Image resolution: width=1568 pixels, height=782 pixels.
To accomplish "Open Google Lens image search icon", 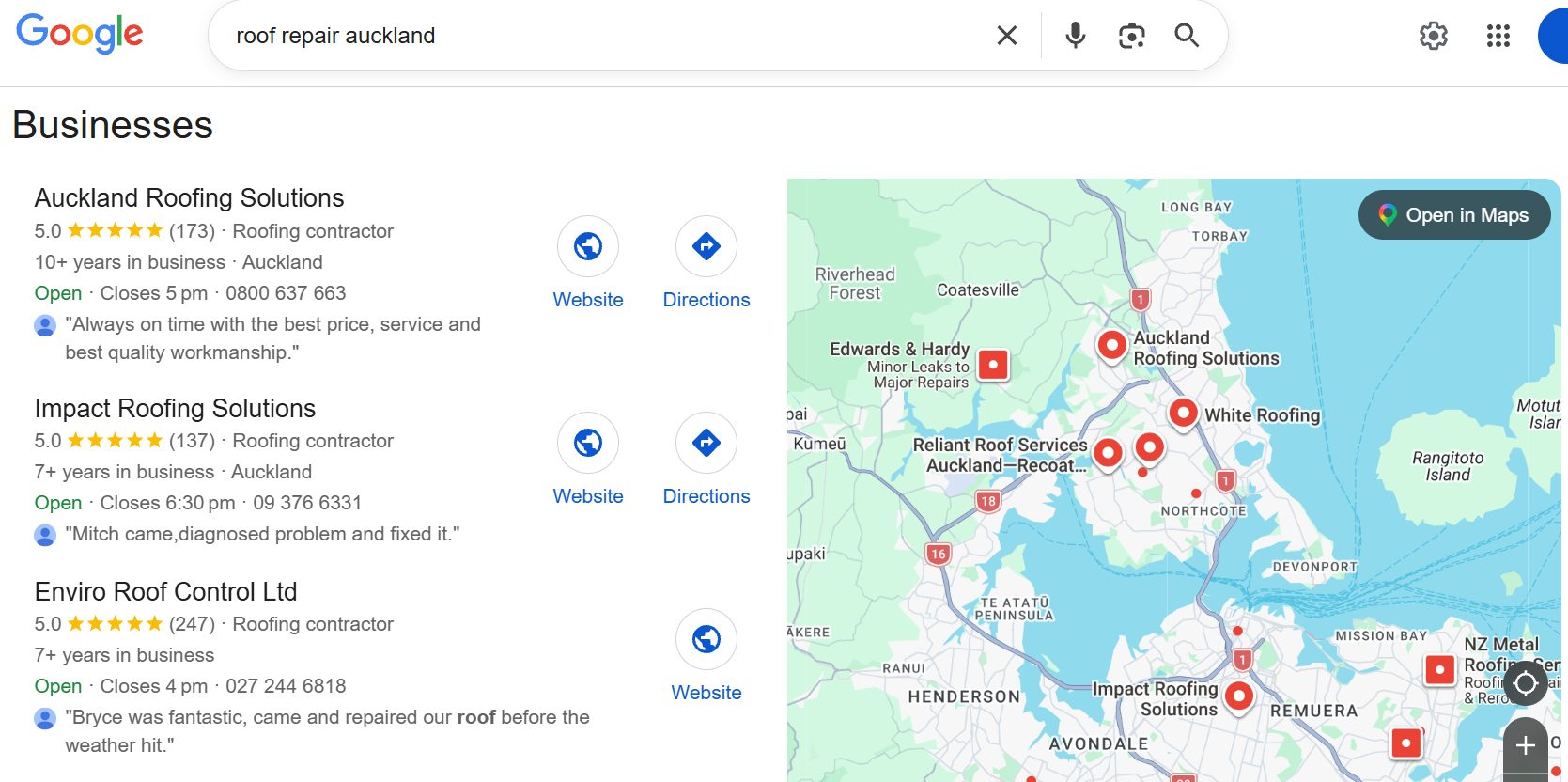I will [x=1131, y=36].
